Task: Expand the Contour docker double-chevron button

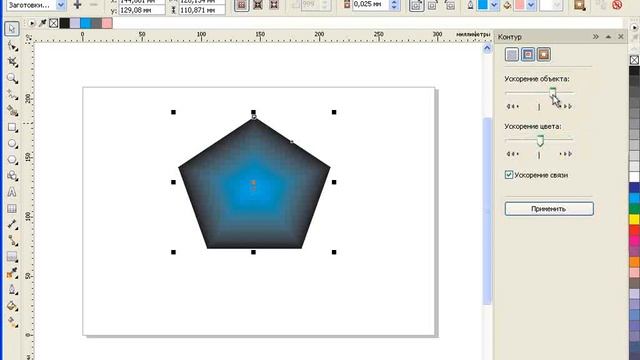Action: (x=596, y=37)
